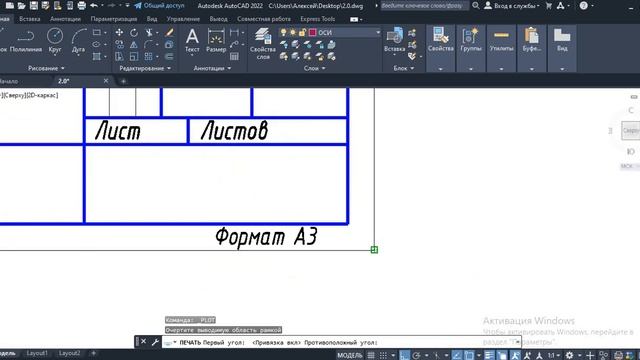Toggle Ortho mode in status bar
The width and height of the screenshot is (640, 360).
pos(404,356)
